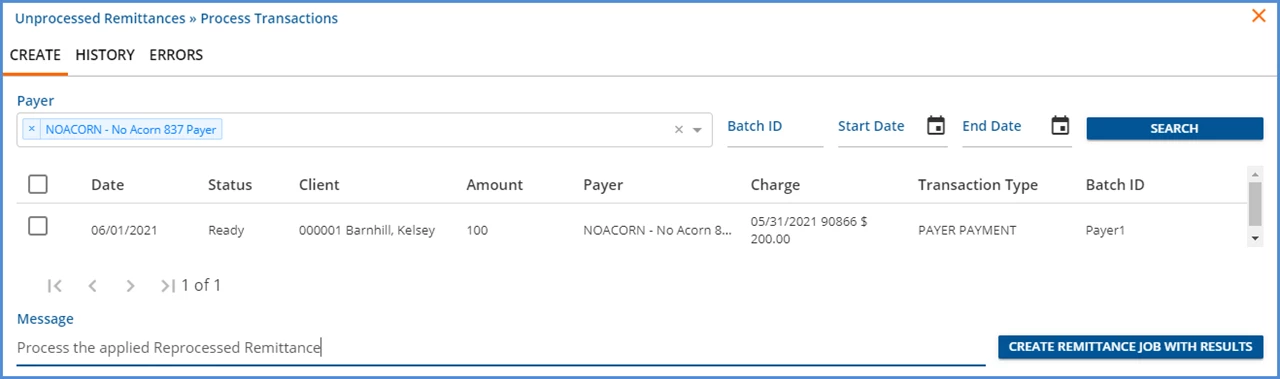Open the End Date calendar picker icon

point(1061,126)
